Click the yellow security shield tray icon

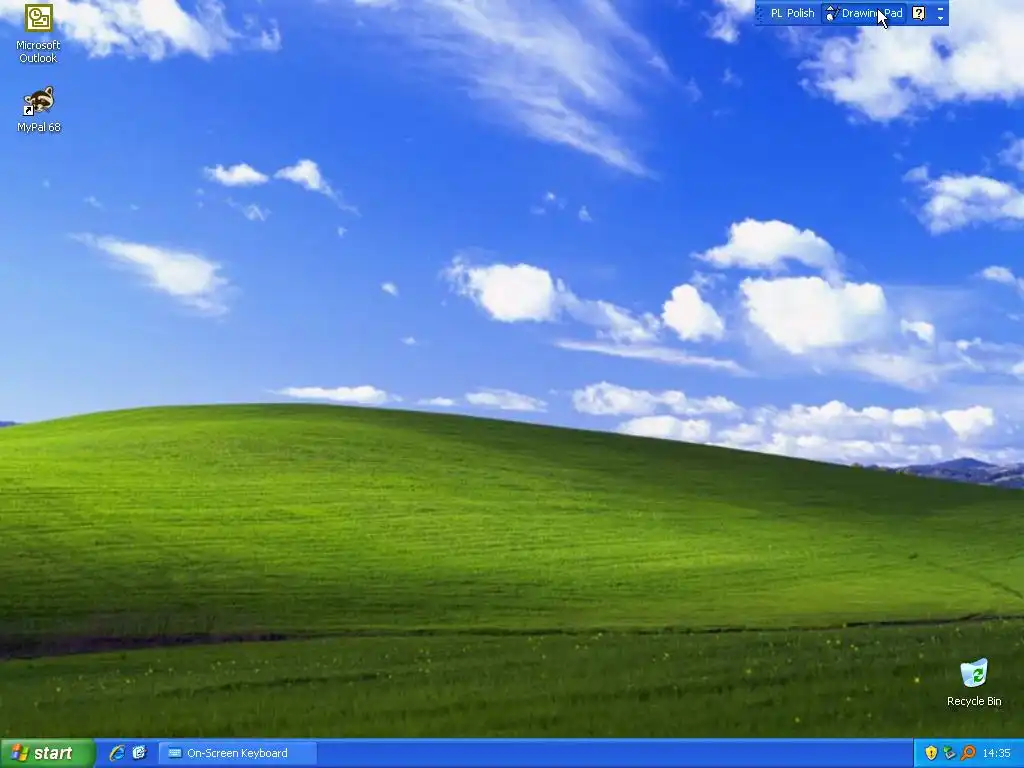tap(931, 753)
